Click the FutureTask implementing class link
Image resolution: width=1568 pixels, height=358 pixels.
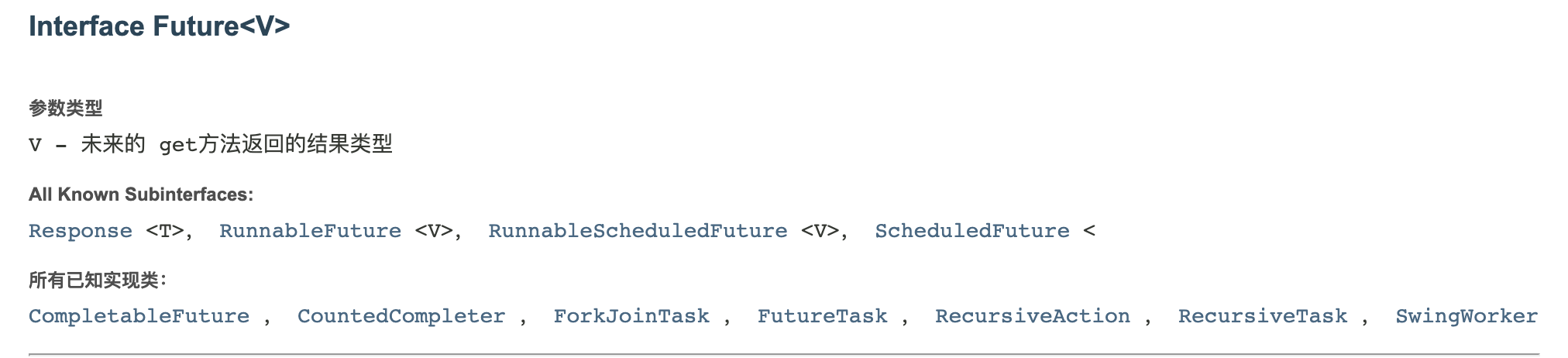click(x=822, y=316)
